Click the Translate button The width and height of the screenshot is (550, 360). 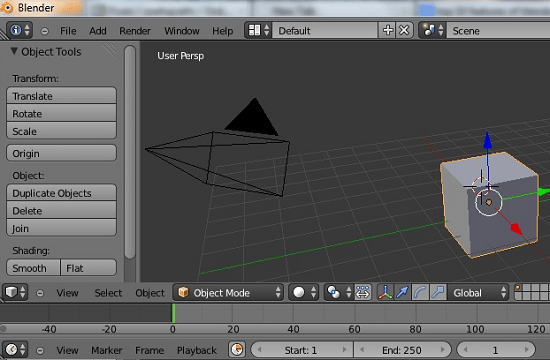[x=61, y=95]
